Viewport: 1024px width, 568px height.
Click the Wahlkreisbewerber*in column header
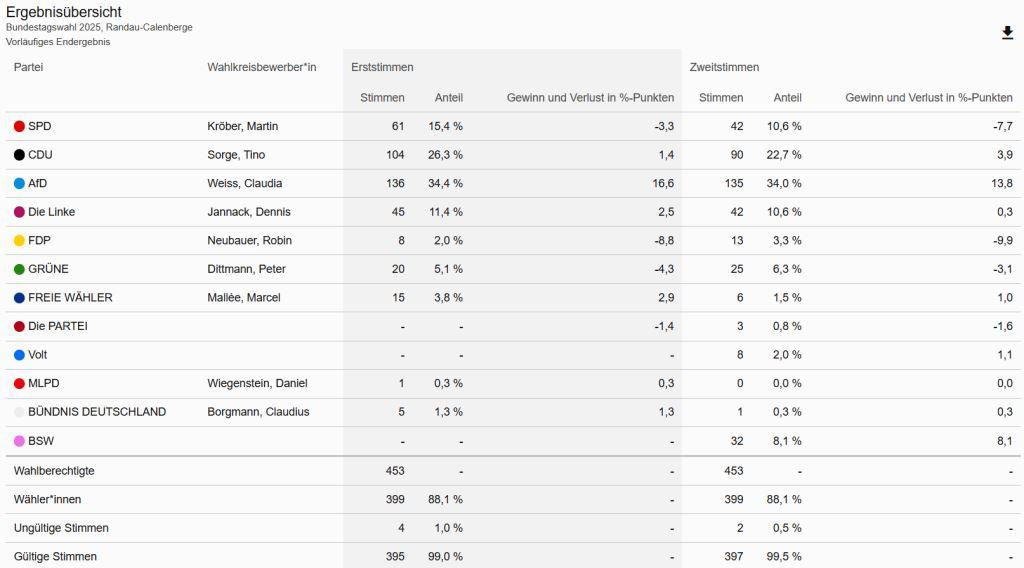(261, 67)
